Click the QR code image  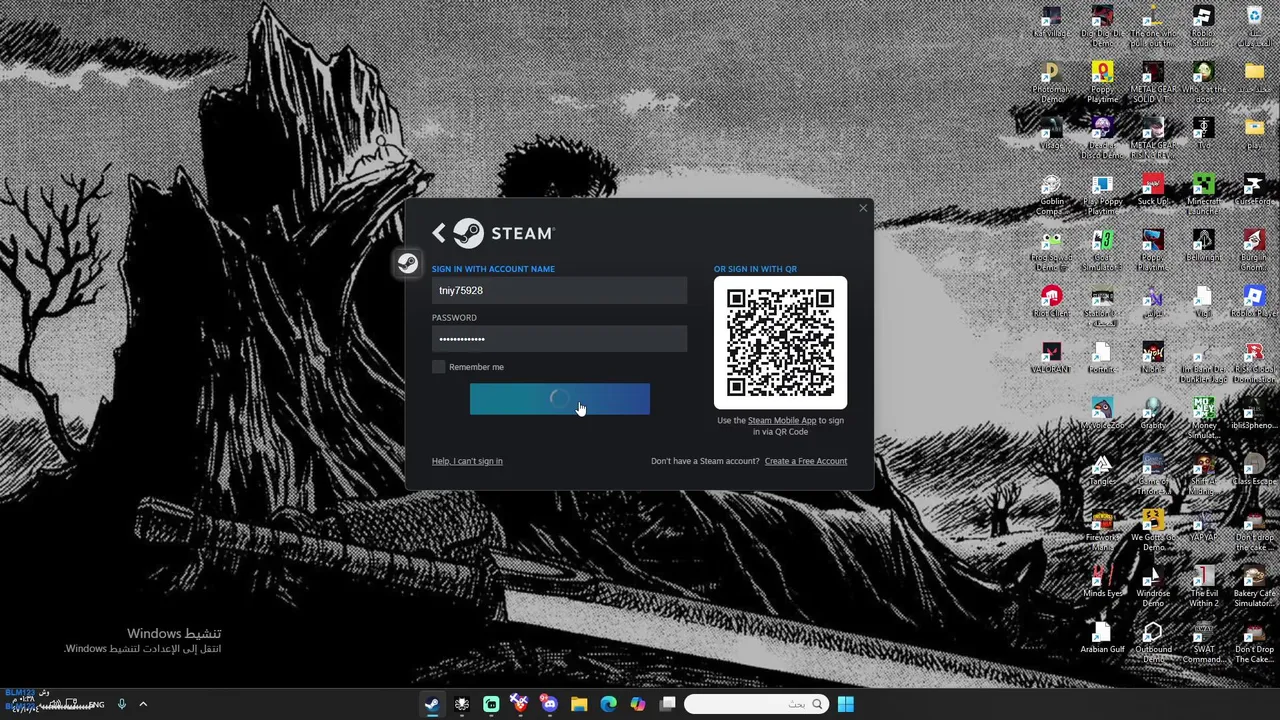[780, 343]
